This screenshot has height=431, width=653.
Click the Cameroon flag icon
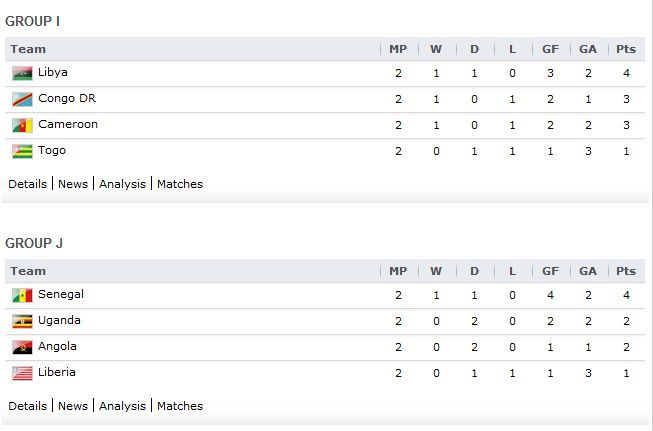[x=22, y=125]
